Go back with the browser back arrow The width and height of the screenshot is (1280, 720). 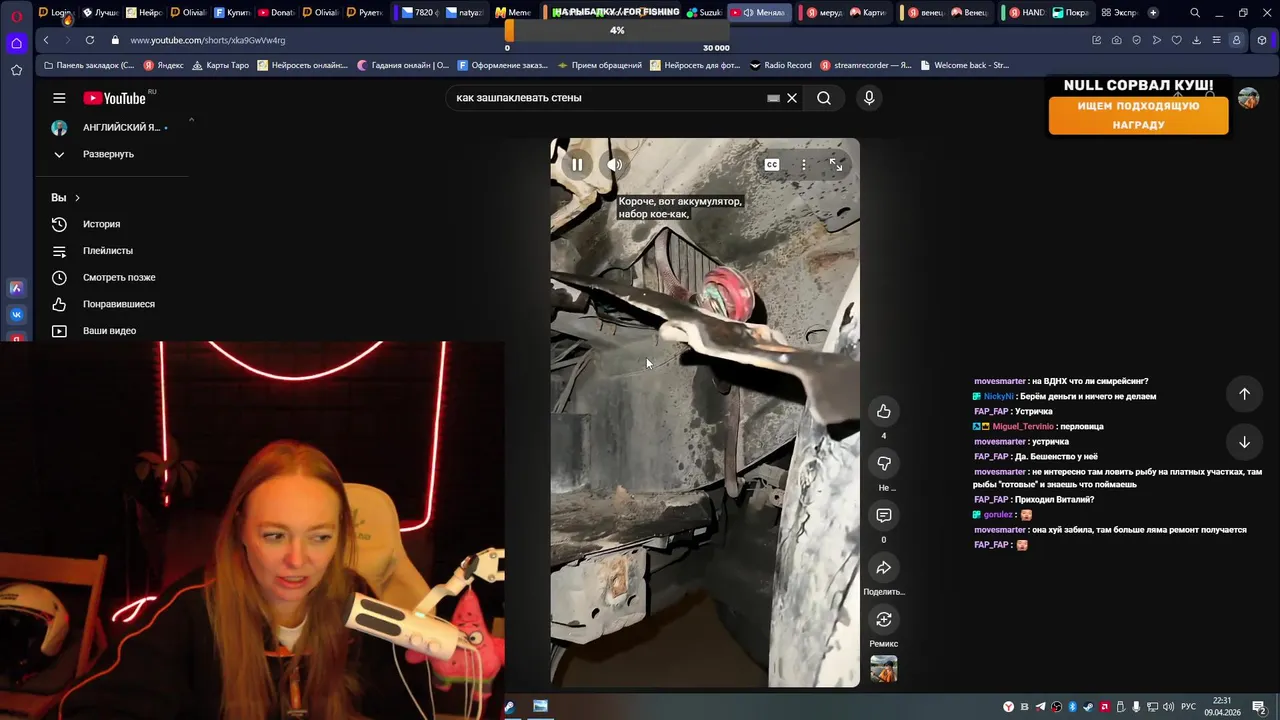coord(46,40)
